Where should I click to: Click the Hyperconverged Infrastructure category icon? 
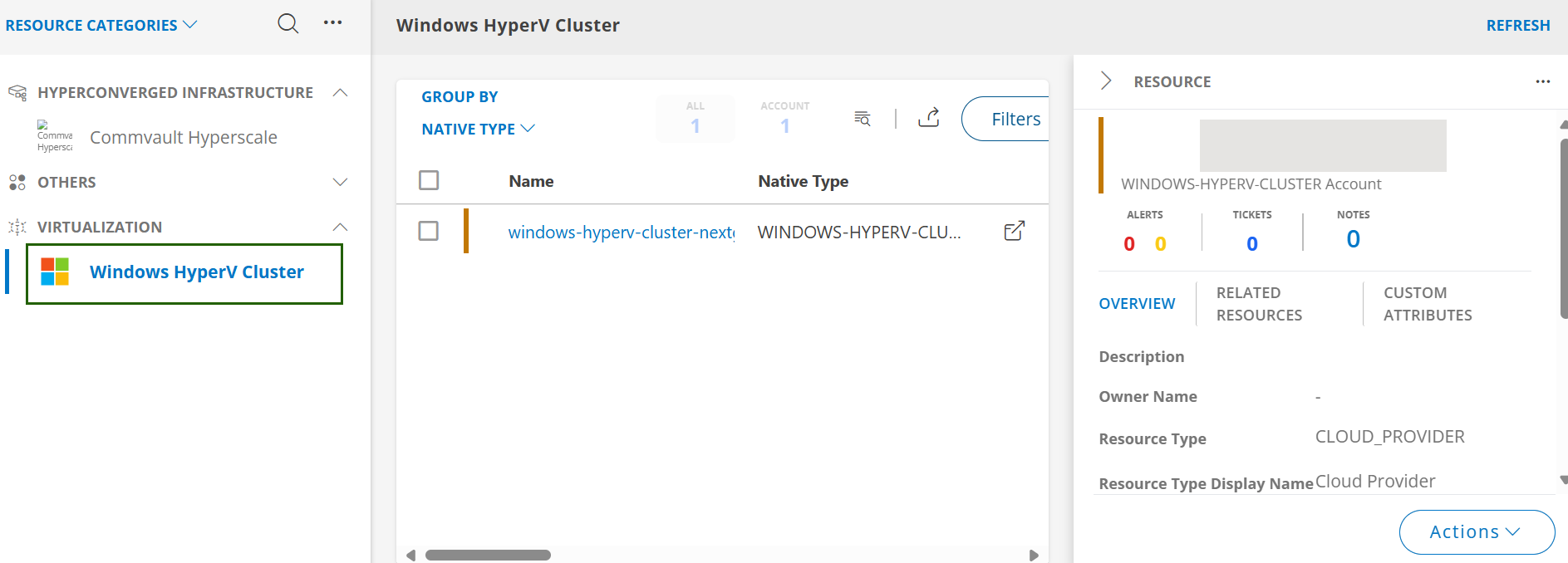[17, 93]
